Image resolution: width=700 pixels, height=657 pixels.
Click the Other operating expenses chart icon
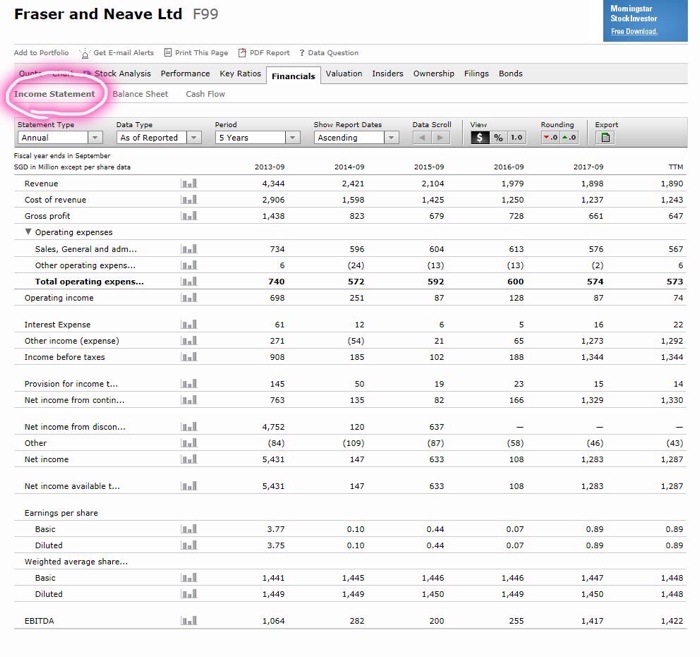coord(189,265)
